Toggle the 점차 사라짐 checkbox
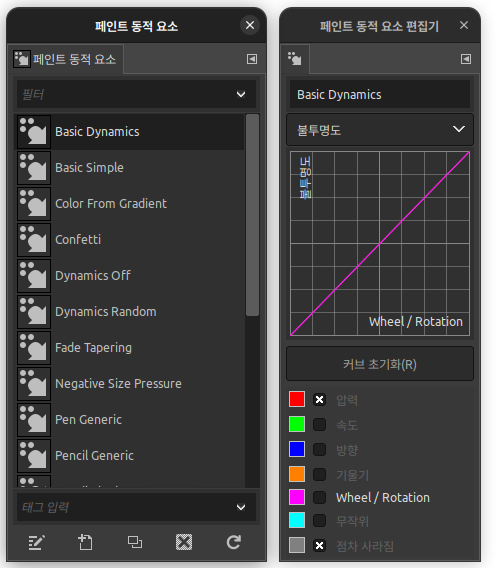This screenshot has width=495, height=568. coord(319,545)
